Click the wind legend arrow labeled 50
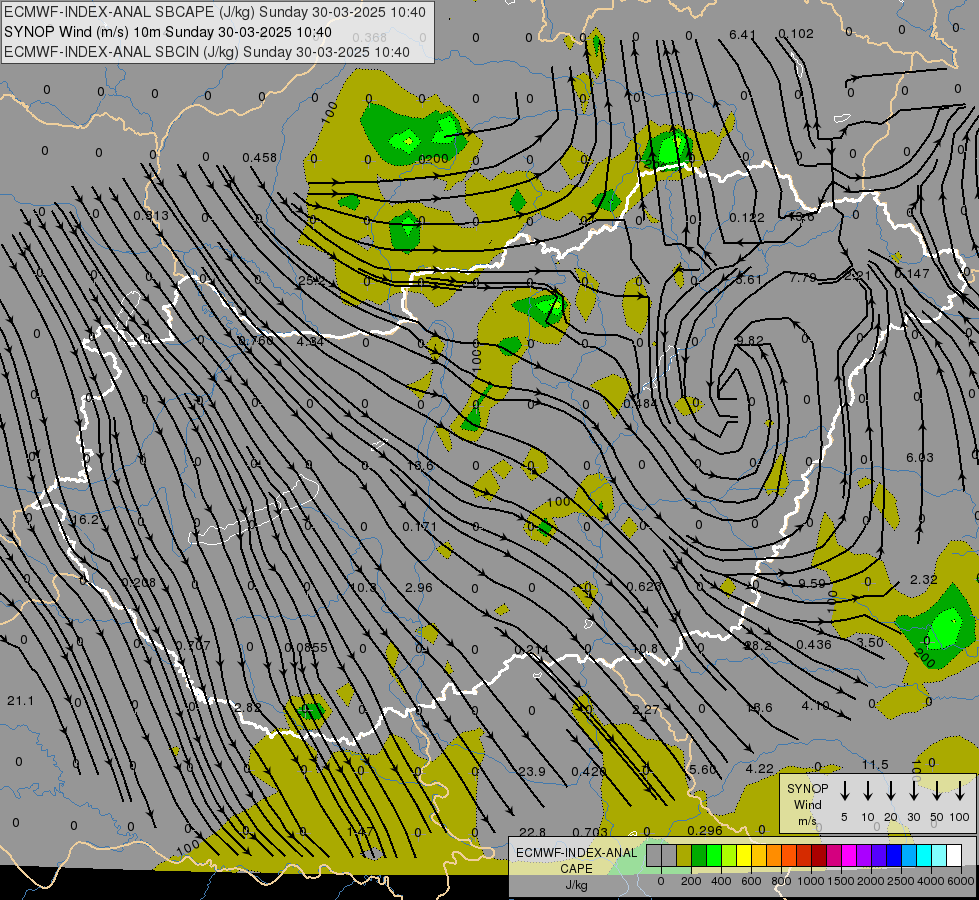This screenshot has width=979, height=900. click(x=937, y=791)
